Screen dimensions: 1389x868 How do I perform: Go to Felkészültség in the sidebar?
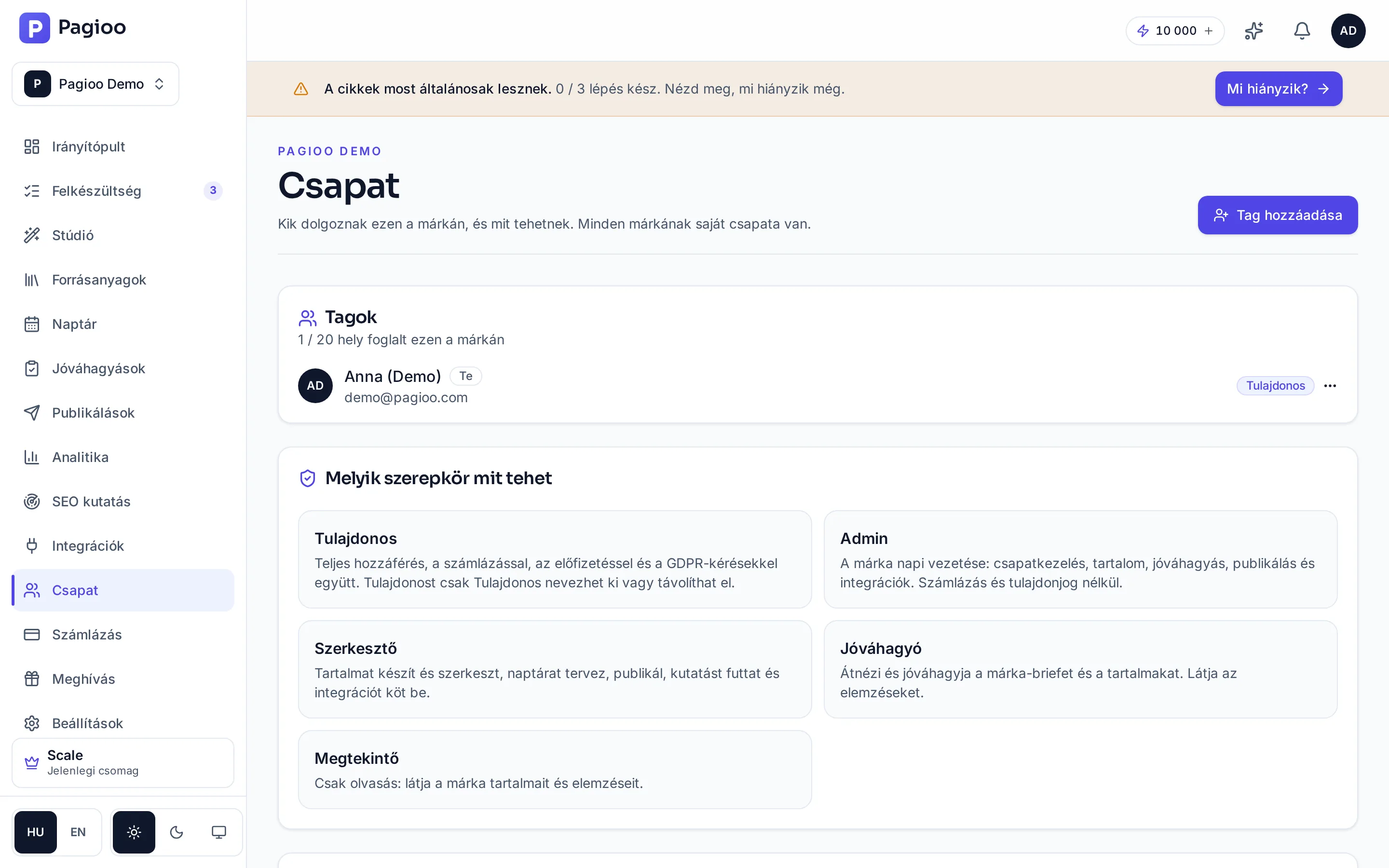point(123,190)
